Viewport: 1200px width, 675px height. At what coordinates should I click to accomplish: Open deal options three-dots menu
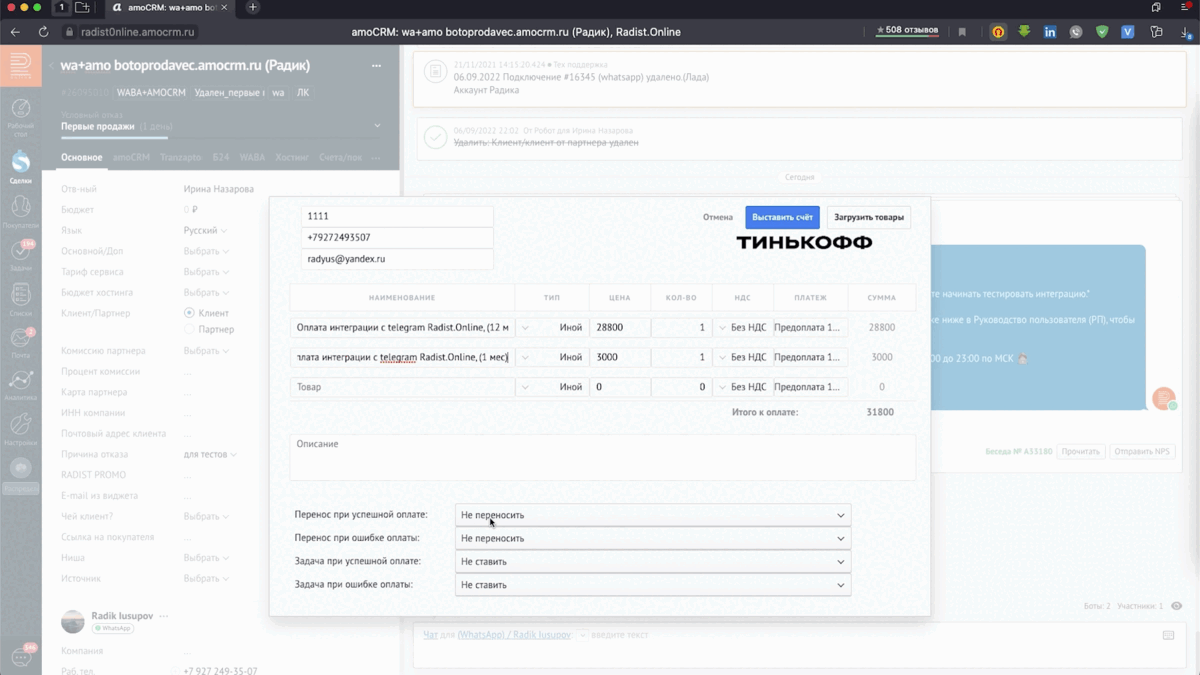click(x=376, y=66)
